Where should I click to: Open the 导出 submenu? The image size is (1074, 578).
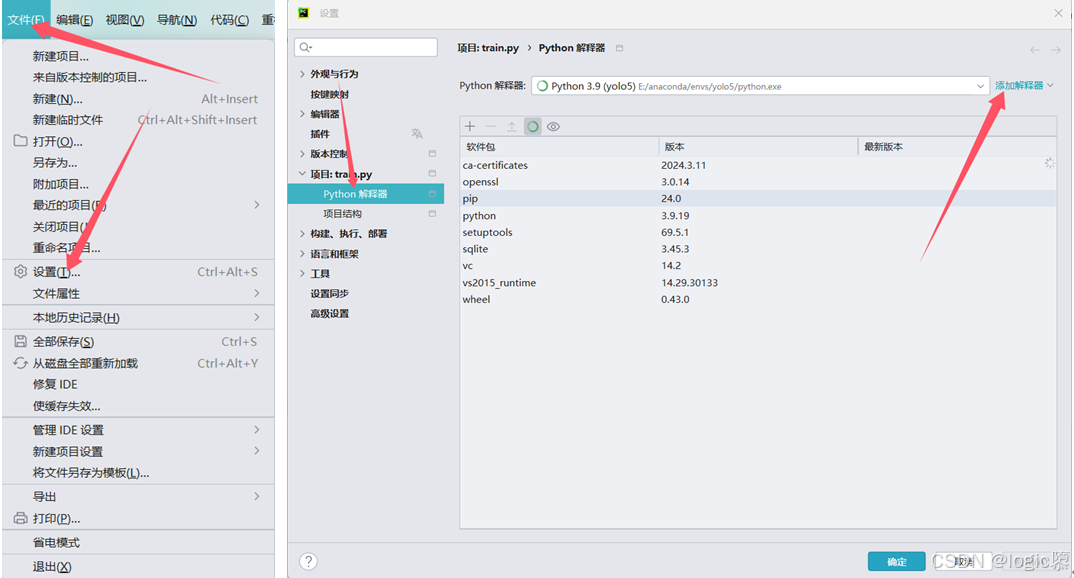138,497
